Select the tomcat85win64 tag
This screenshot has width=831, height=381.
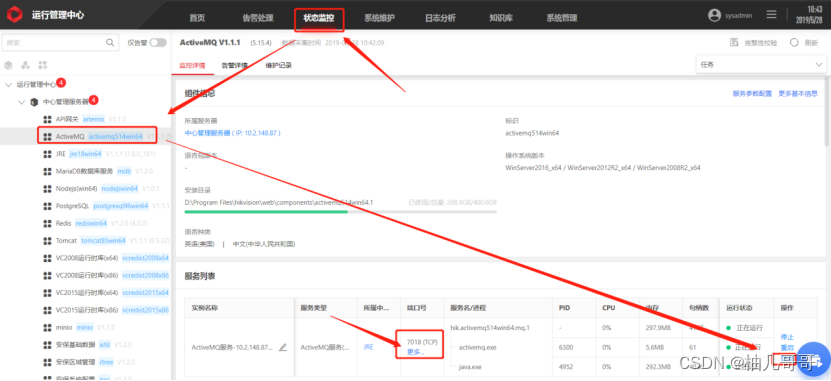pyautogui.click(x=103, y=241)
